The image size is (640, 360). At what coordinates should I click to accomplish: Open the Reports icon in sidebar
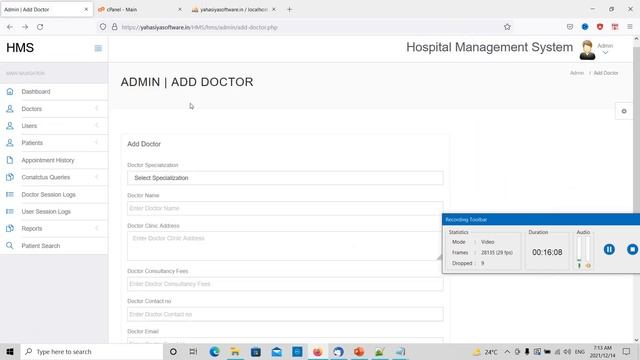10,229
